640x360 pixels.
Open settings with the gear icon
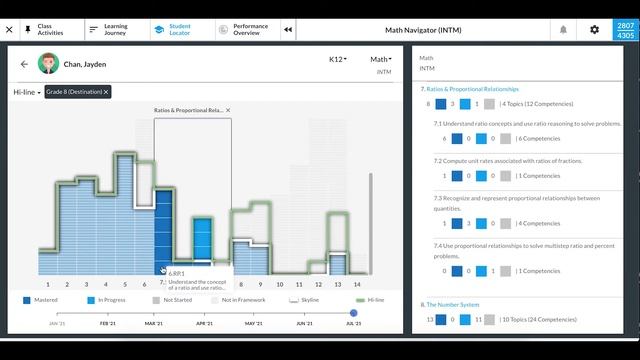pos(594,29)
